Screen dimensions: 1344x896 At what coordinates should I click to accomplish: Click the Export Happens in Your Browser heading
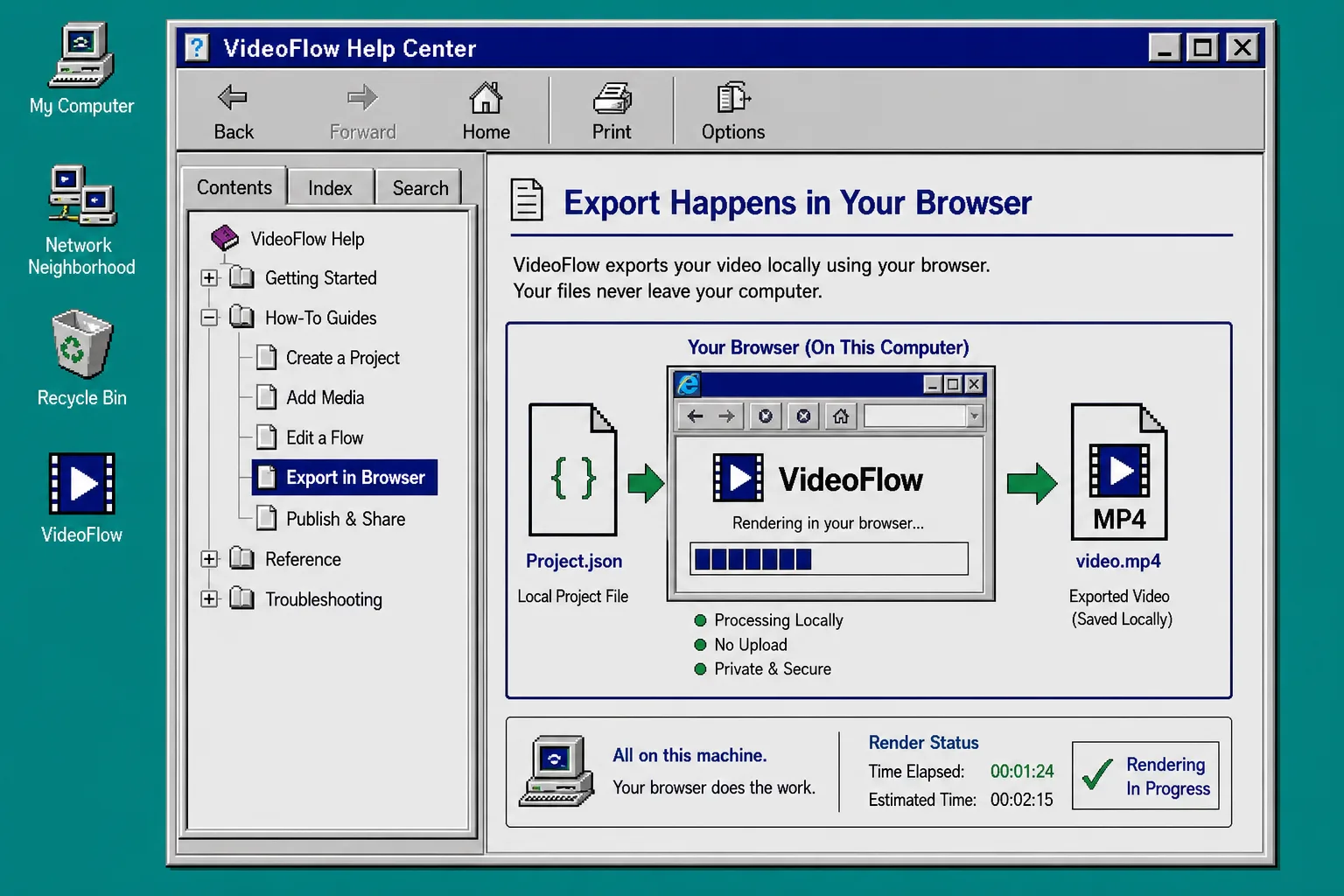point(797,203)
